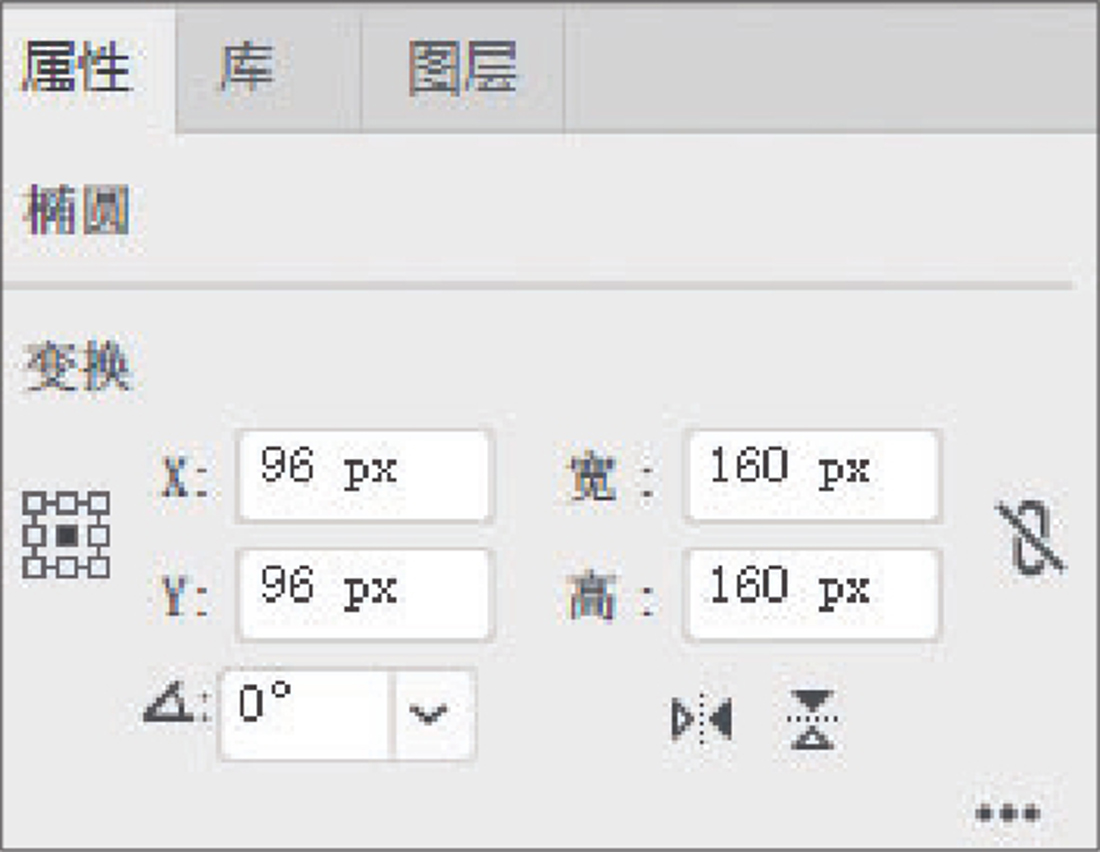Click the rotation angle value field

pyautogui.click(x=305, y=715)
